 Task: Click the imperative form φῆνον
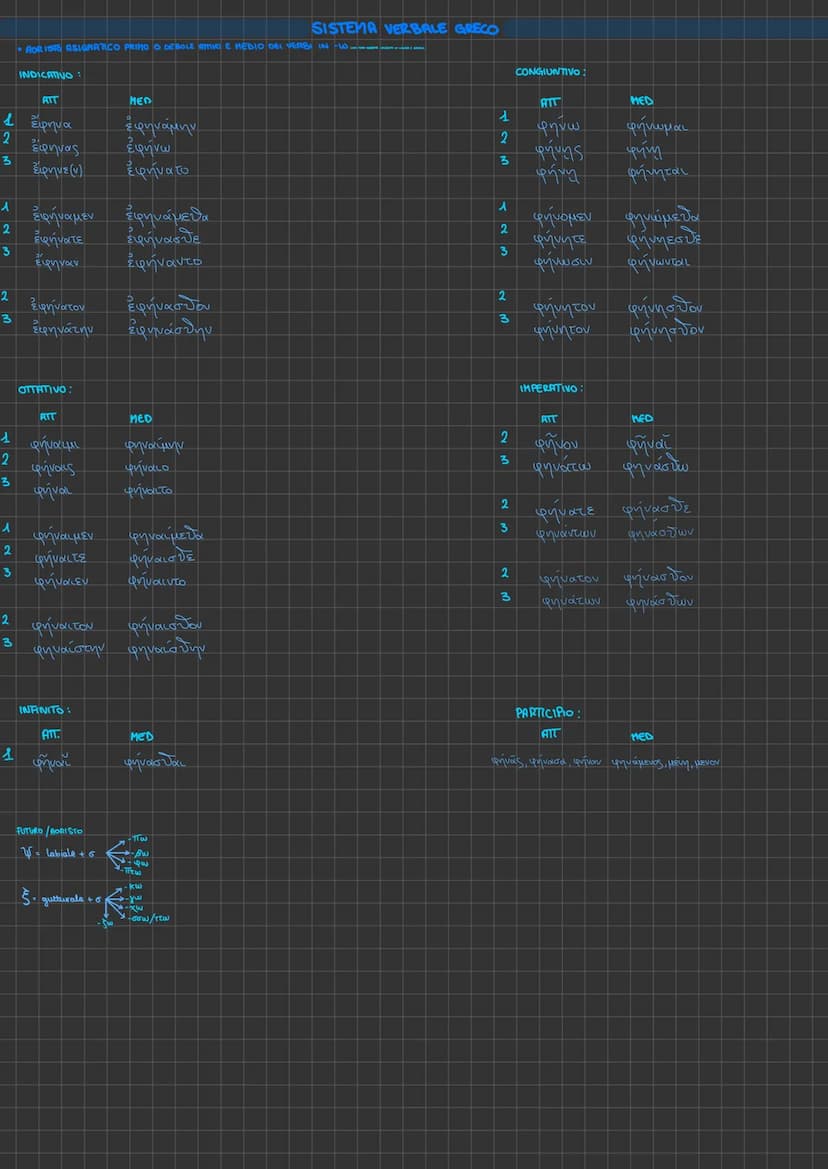point(557,444)
